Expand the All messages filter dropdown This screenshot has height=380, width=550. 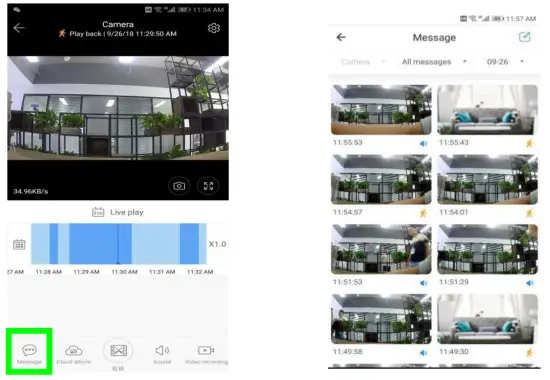(x=434, y=62)
